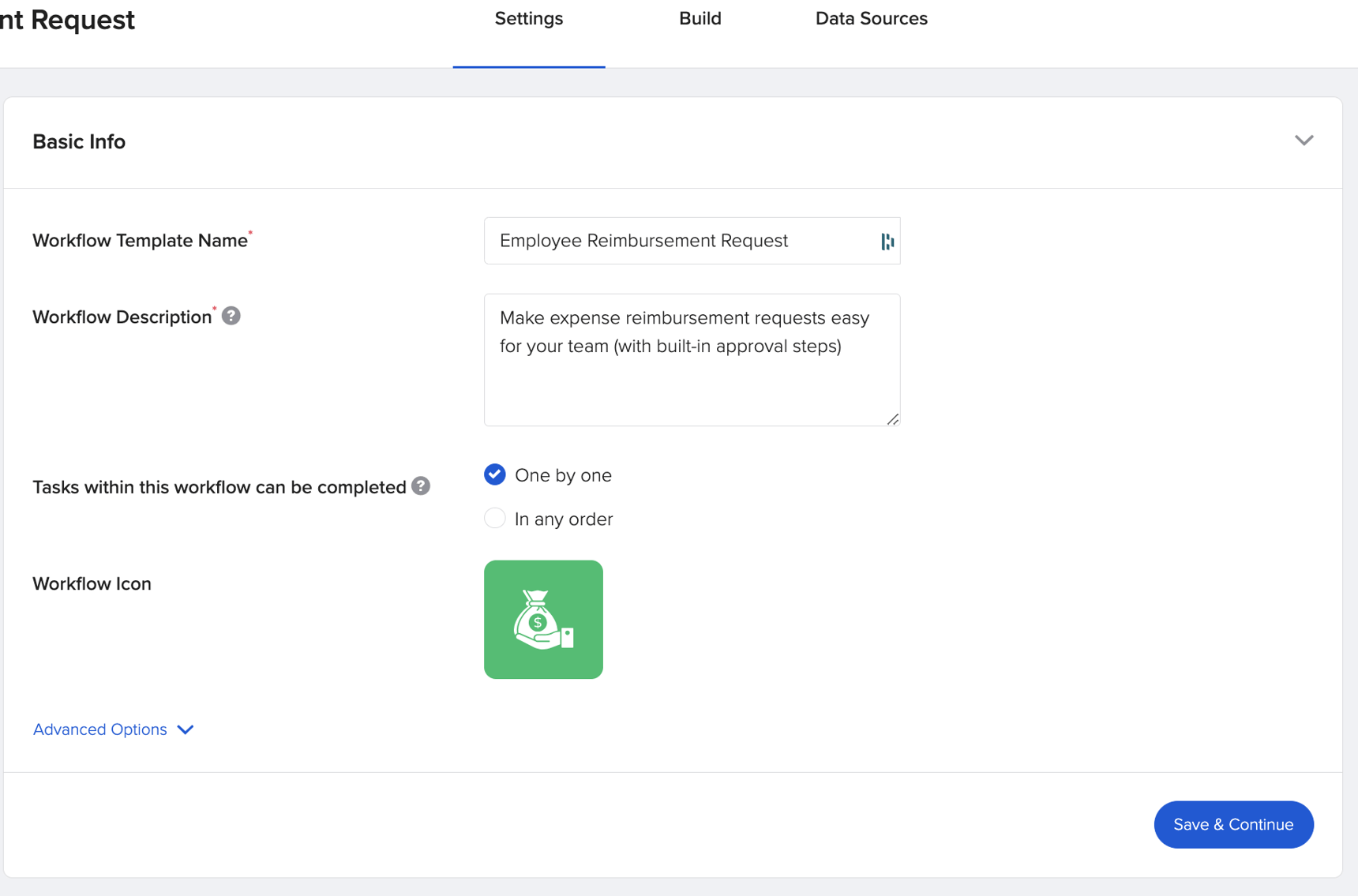Select the Settings tab

(x=528, y=18)
